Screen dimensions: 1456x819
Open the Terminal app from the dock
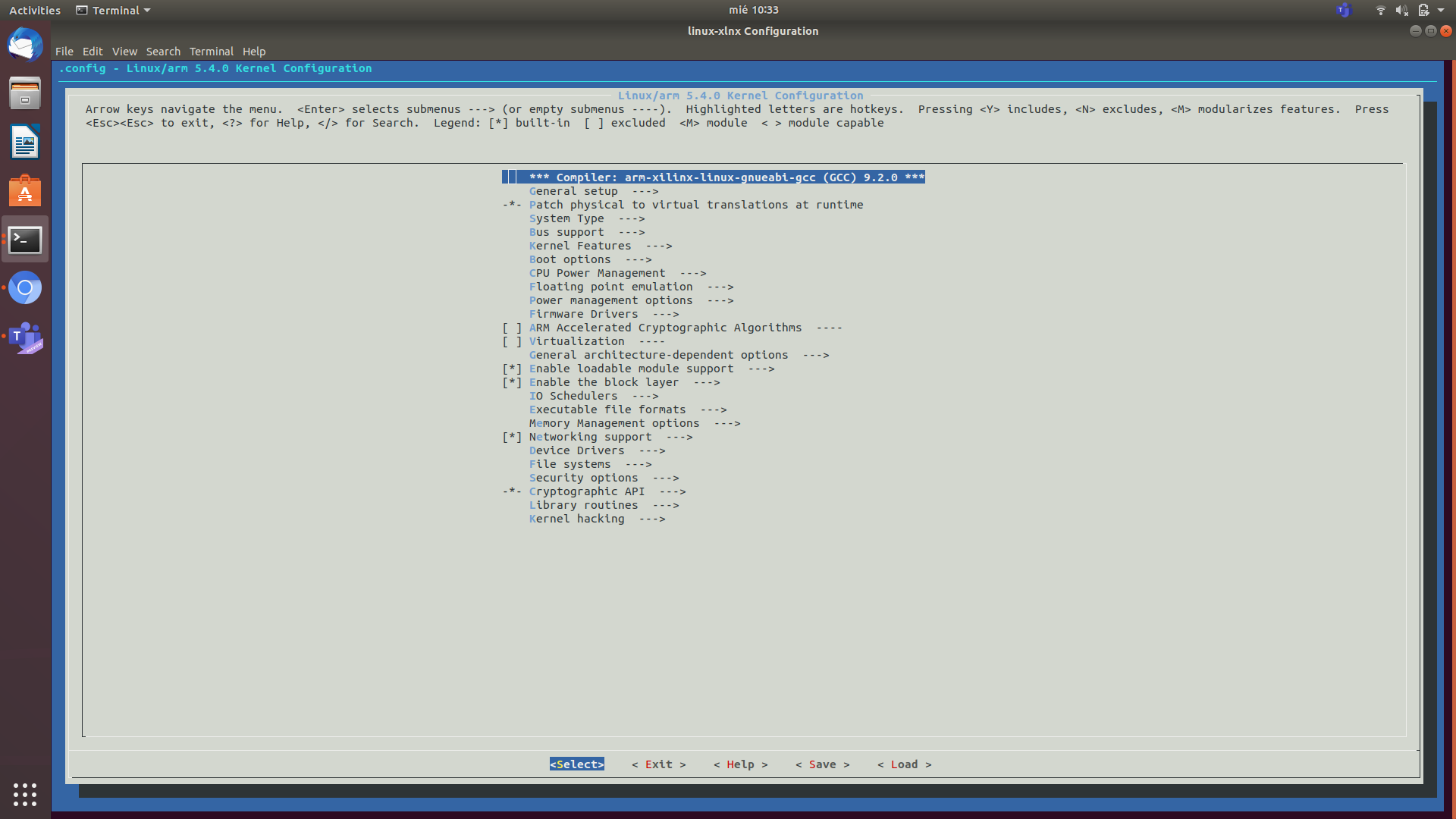(25, 240)
